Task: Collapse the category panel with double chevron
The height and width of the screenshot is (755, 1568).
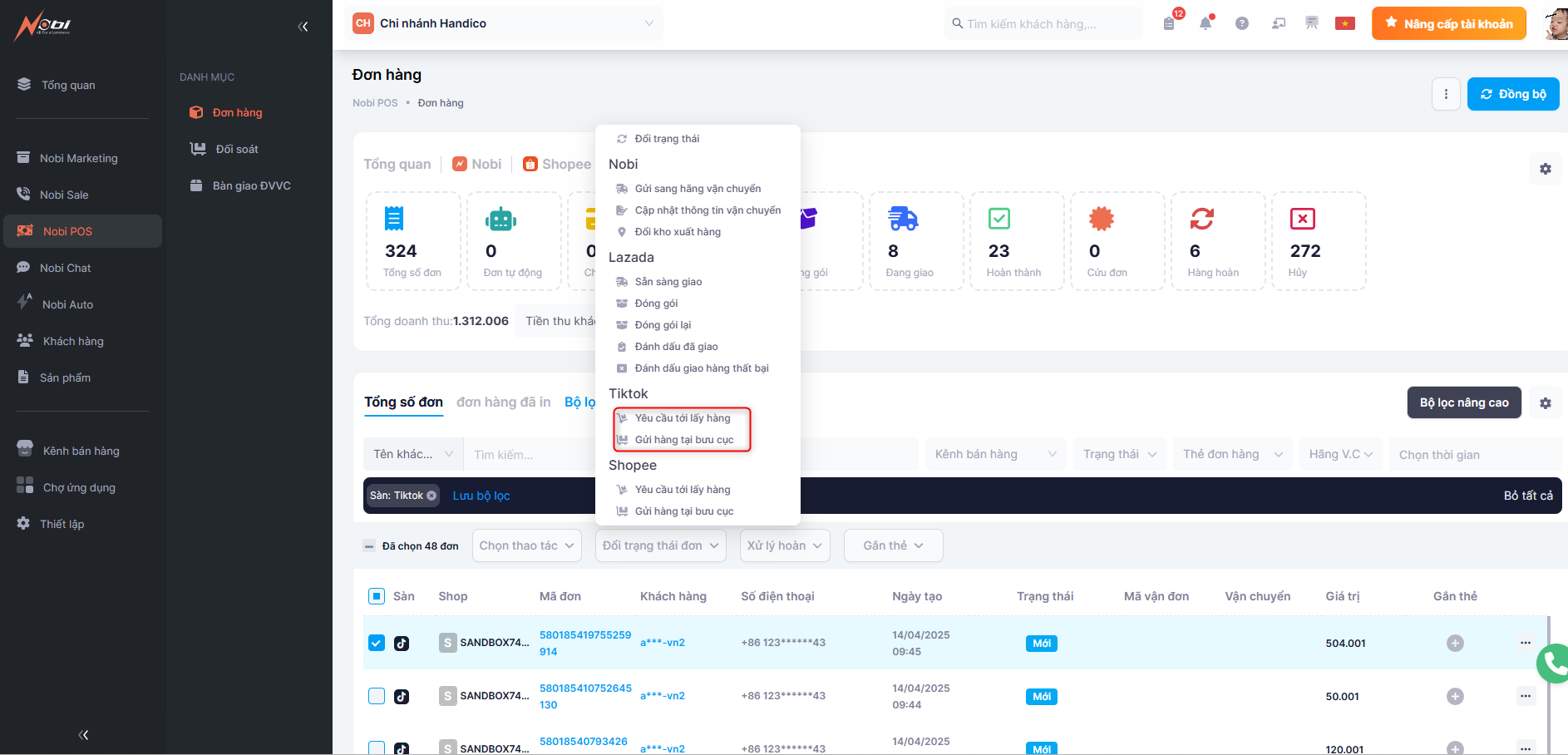Action: point(303,27)
